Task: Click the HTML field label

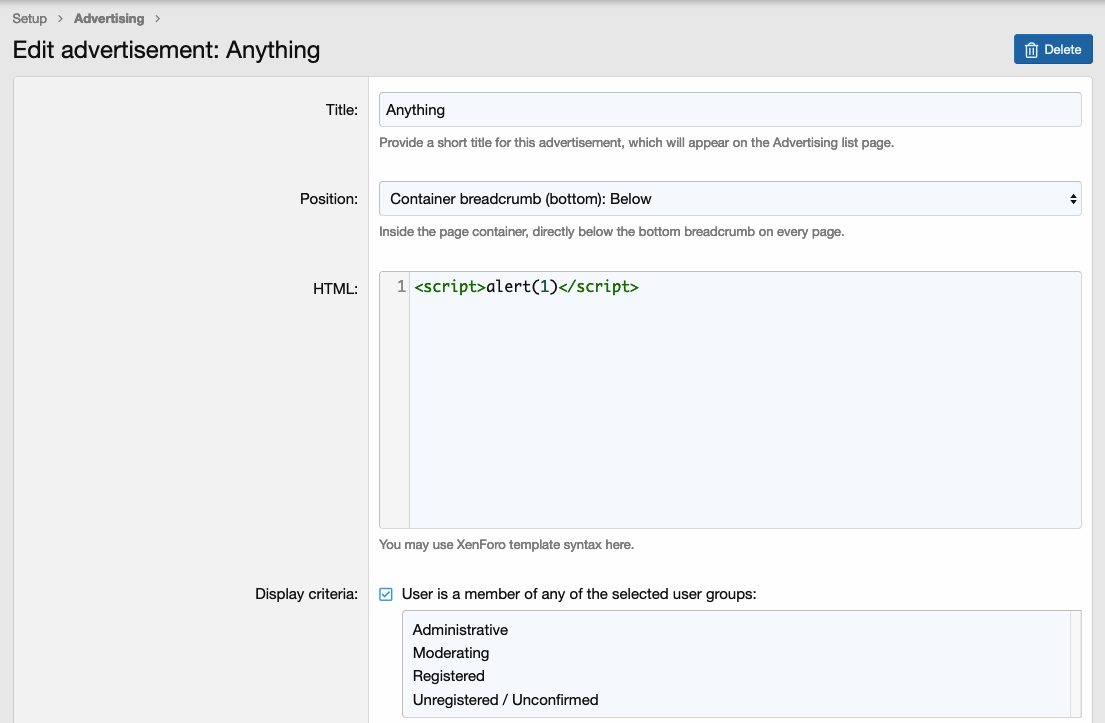Action: (335, 289)
